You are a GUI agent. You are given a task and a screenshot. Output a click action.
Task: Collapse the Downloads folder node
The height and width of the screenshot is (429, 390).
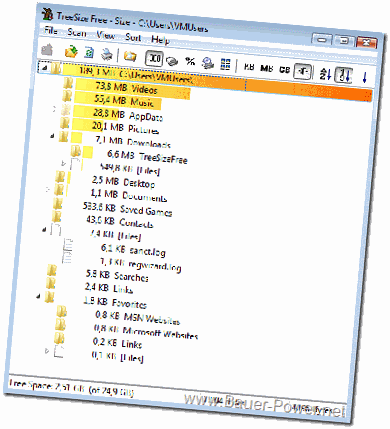click(x=52, y=136)
